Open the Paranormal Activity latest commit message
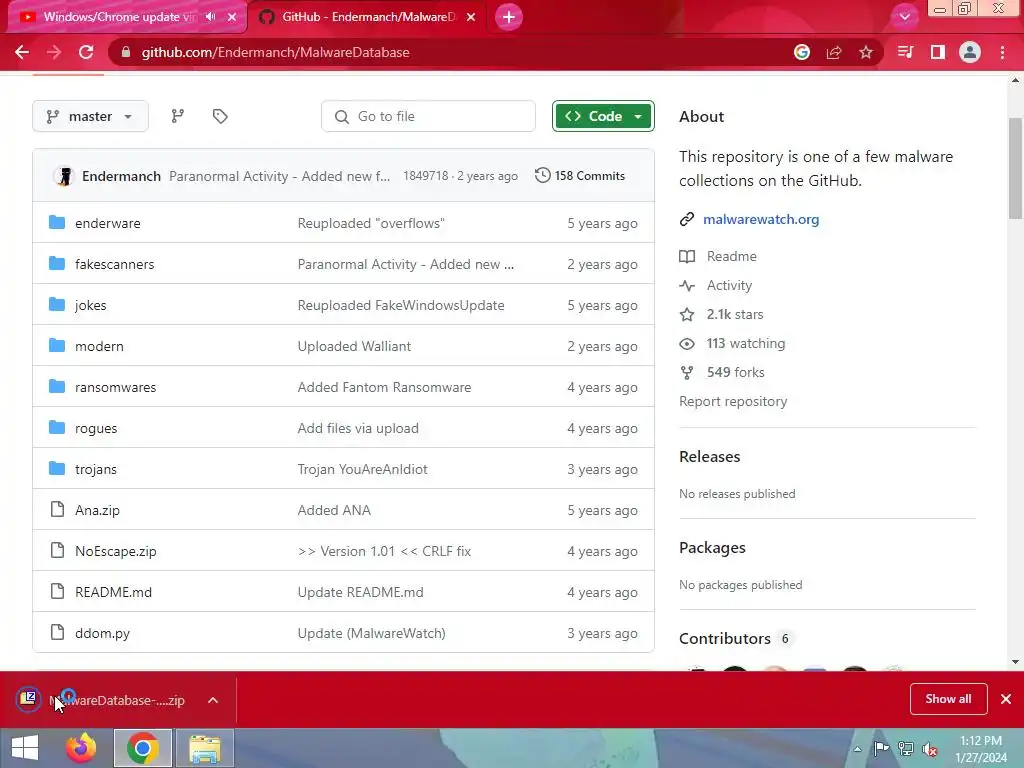The image size is (1024, 768). pyautogui.click(x=280, y=176)
